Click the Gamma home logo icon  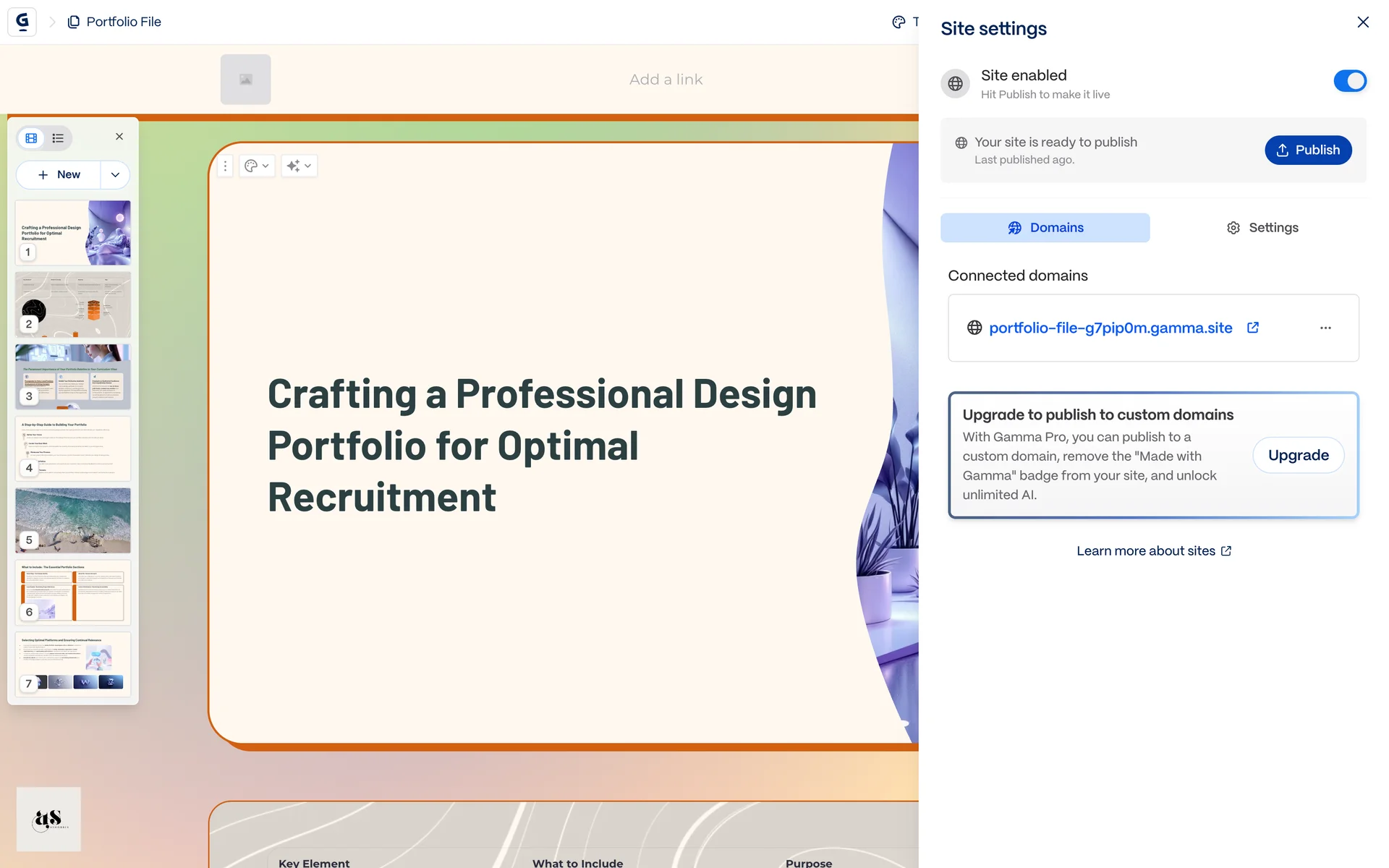point(22,22)
